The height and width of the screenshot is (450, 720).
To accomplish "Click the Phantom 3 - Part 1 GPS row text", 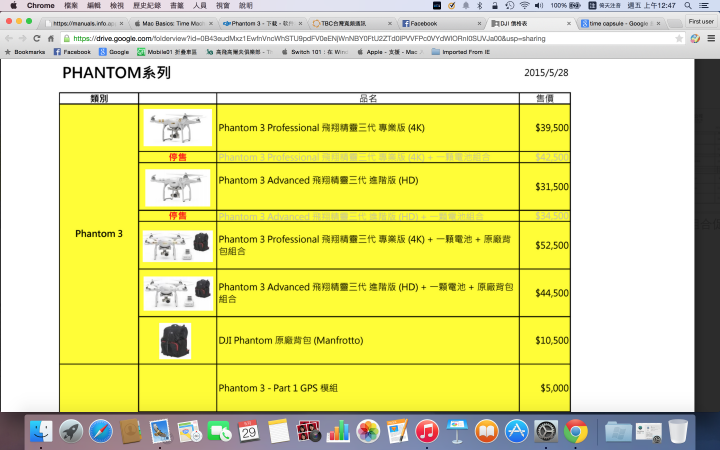I will point(278,388).
